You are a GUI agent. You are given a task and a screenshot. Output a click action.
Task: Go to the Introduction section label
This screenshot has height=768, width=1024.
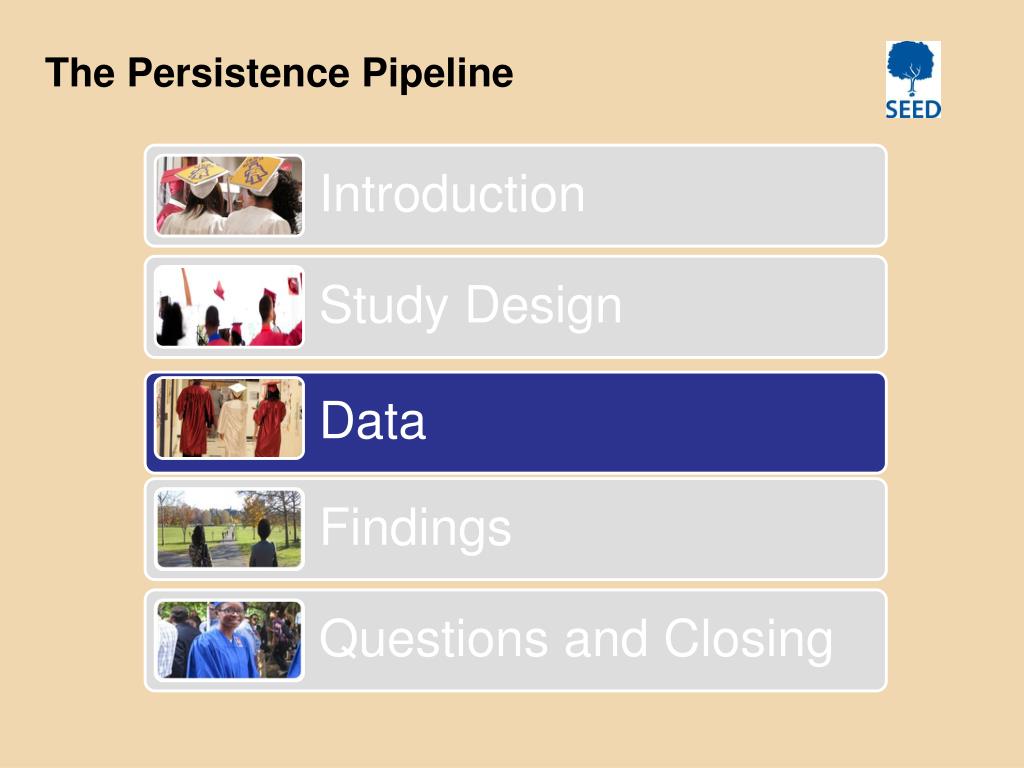pos(452,194)
